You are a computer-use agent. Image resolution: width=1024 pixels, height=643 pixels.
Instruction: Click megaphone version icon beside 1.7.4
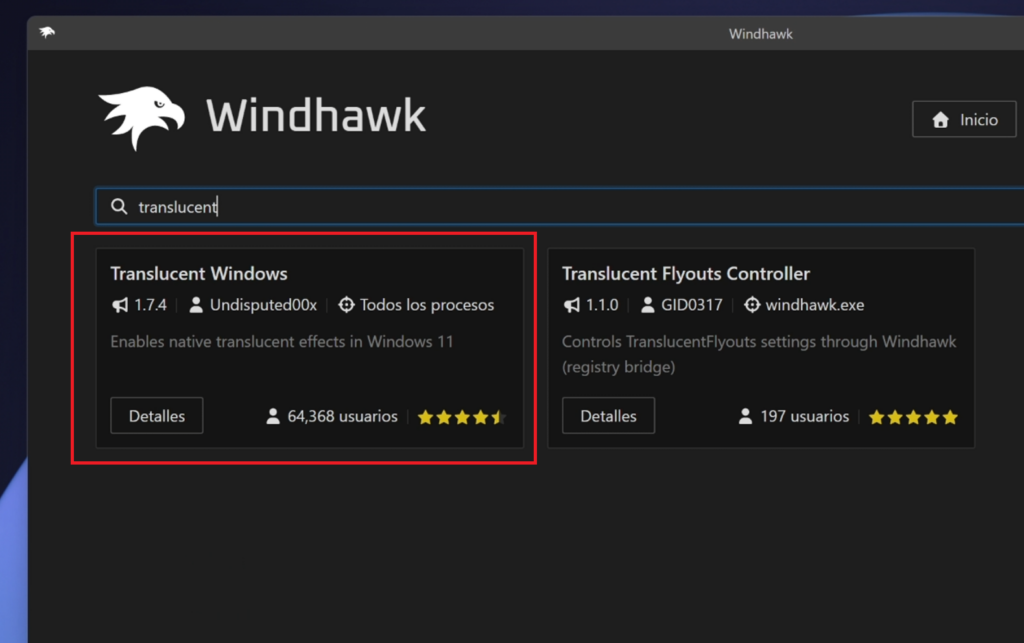120,305
